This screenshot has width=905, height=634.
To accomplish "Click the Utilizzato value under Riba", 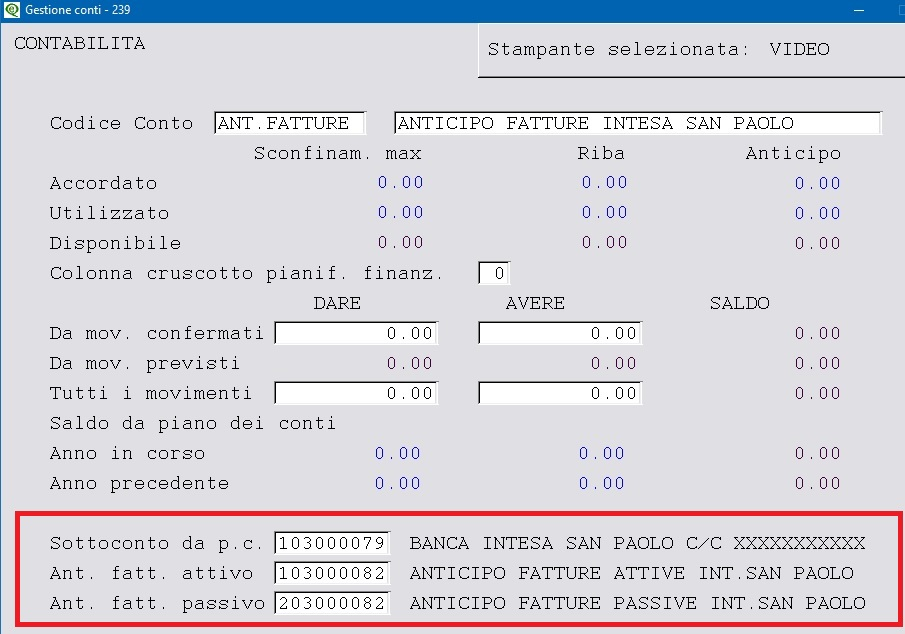I will coord(604,213).
